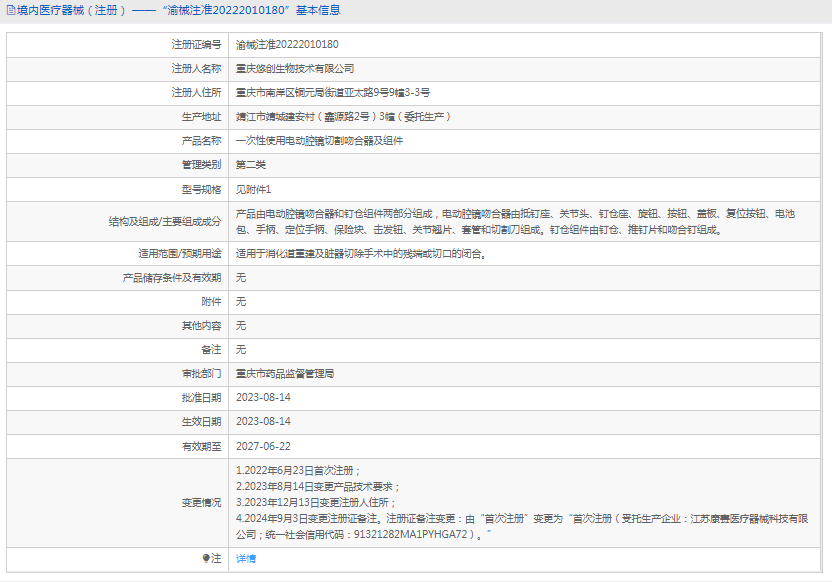Click the production address value 靖江市
Viewport: 832px width, 582px height.
[x=343, y=117]
